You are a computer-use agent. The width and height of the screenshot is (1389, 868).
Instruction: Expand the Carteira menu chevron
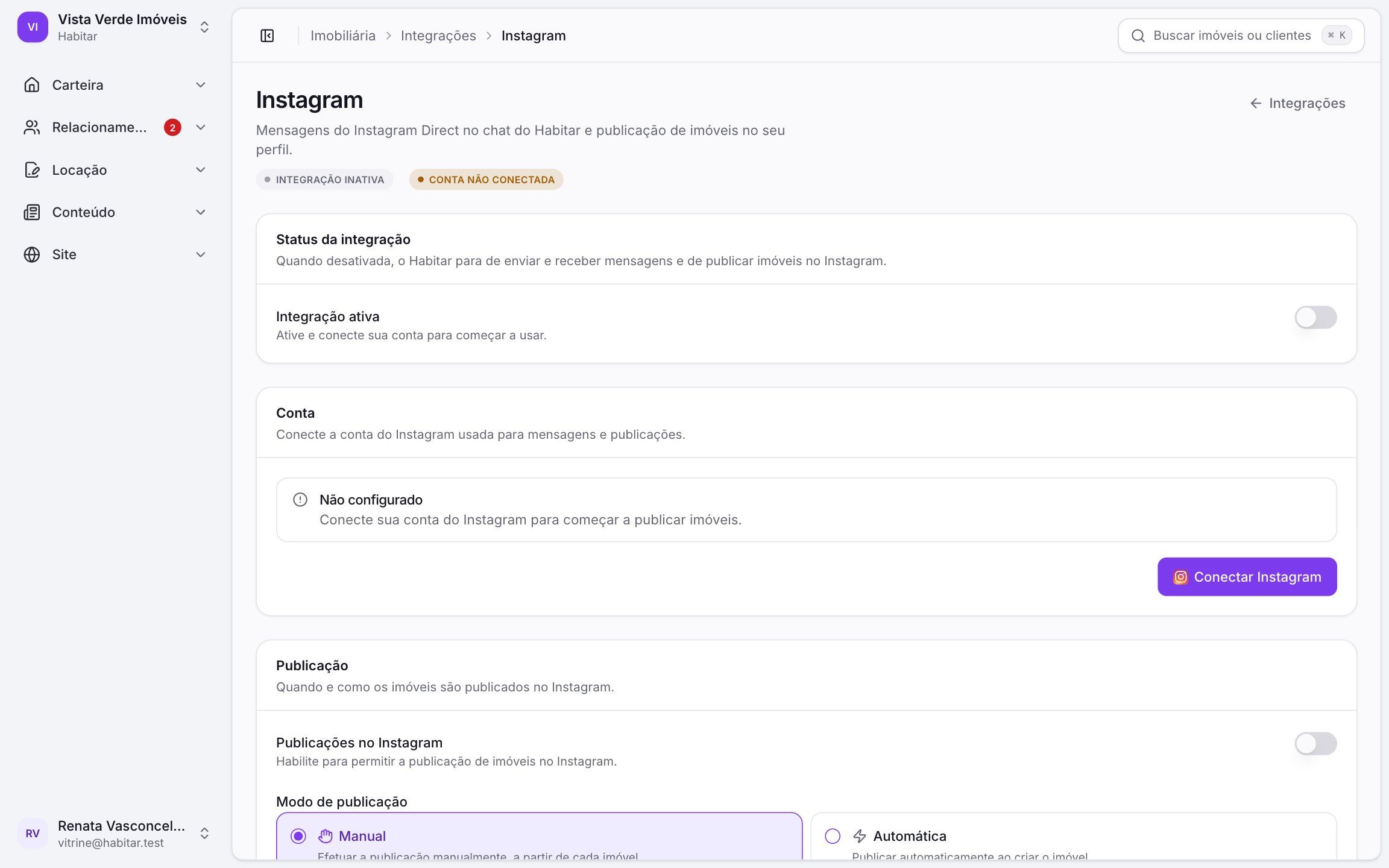(x=201, y=85)
